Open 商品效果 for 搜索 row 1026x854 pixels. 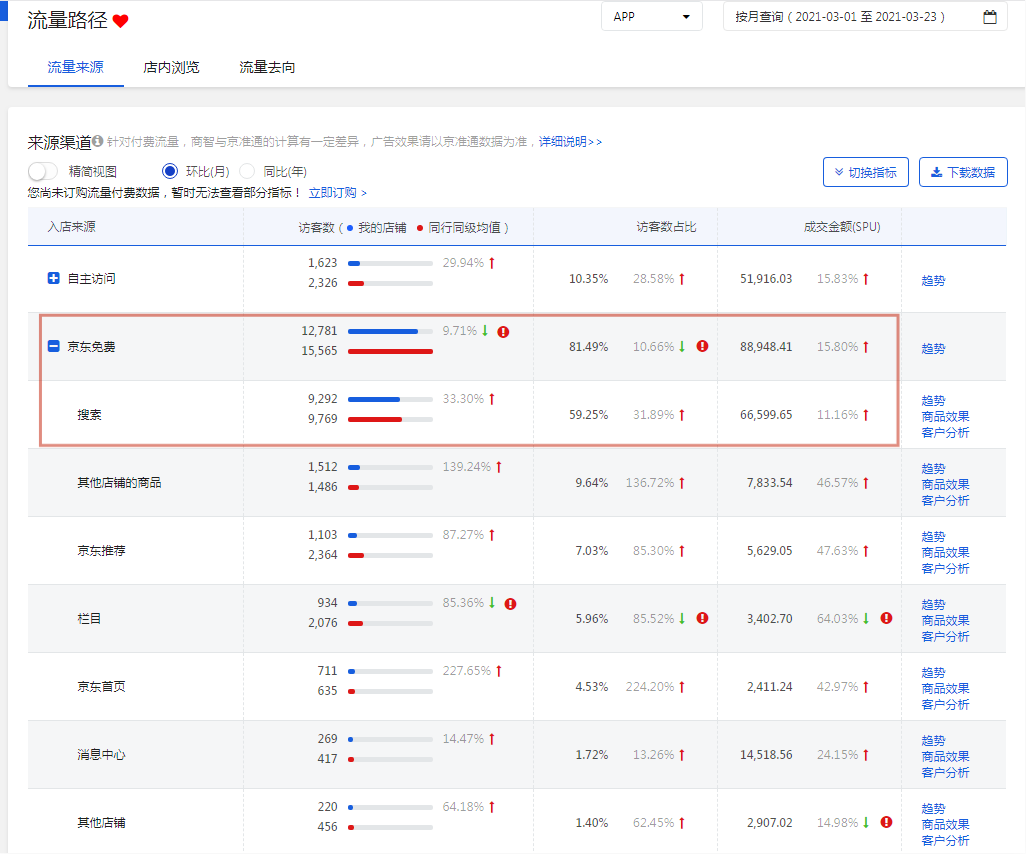coord(945,416)
